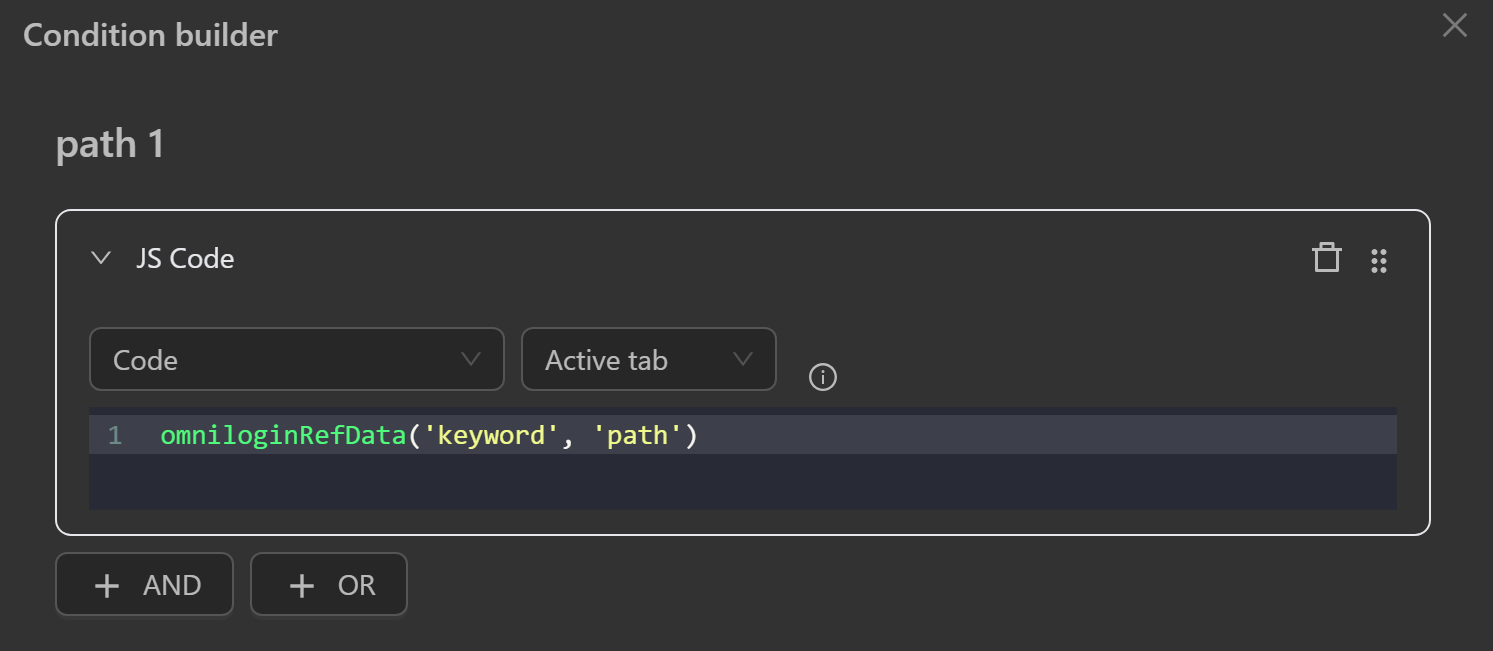Select the JS Code label text
Screen dimensions: 1493x651
click(x=185, y=257)
